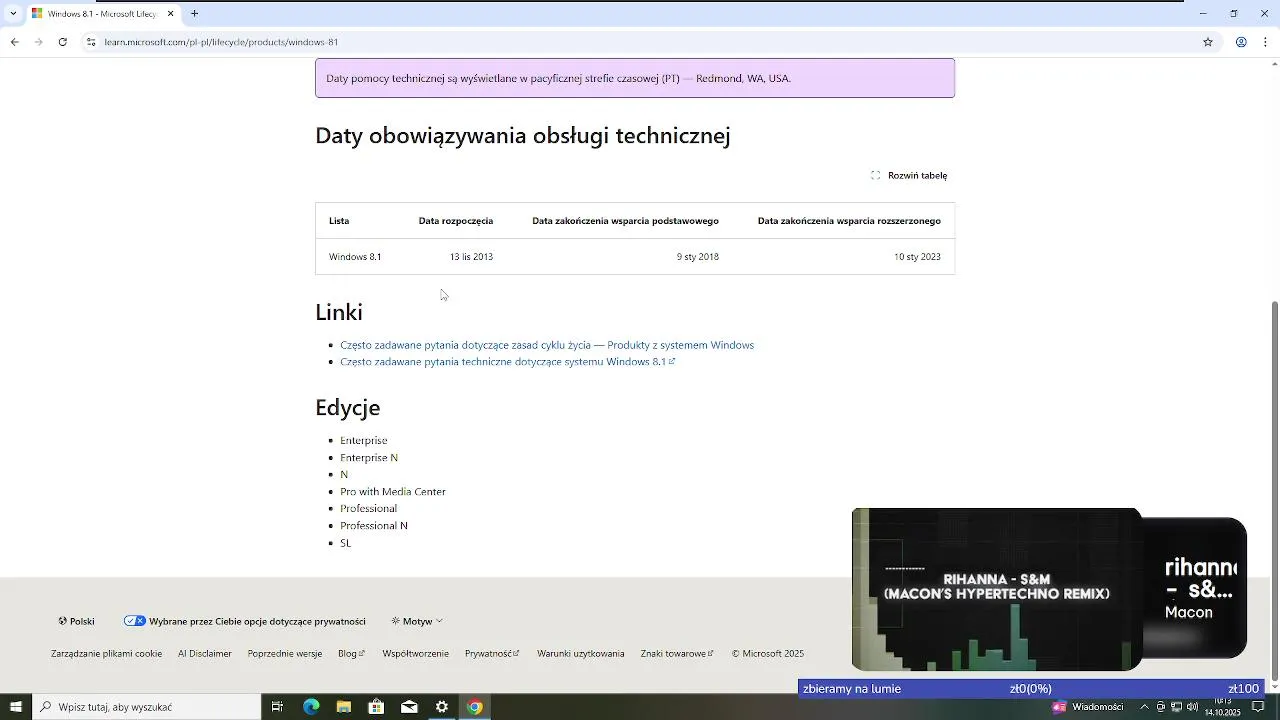This screenshot has width=1280, height=720.
Task: Open the network tray icon
Action: [x=1177, y=707]
